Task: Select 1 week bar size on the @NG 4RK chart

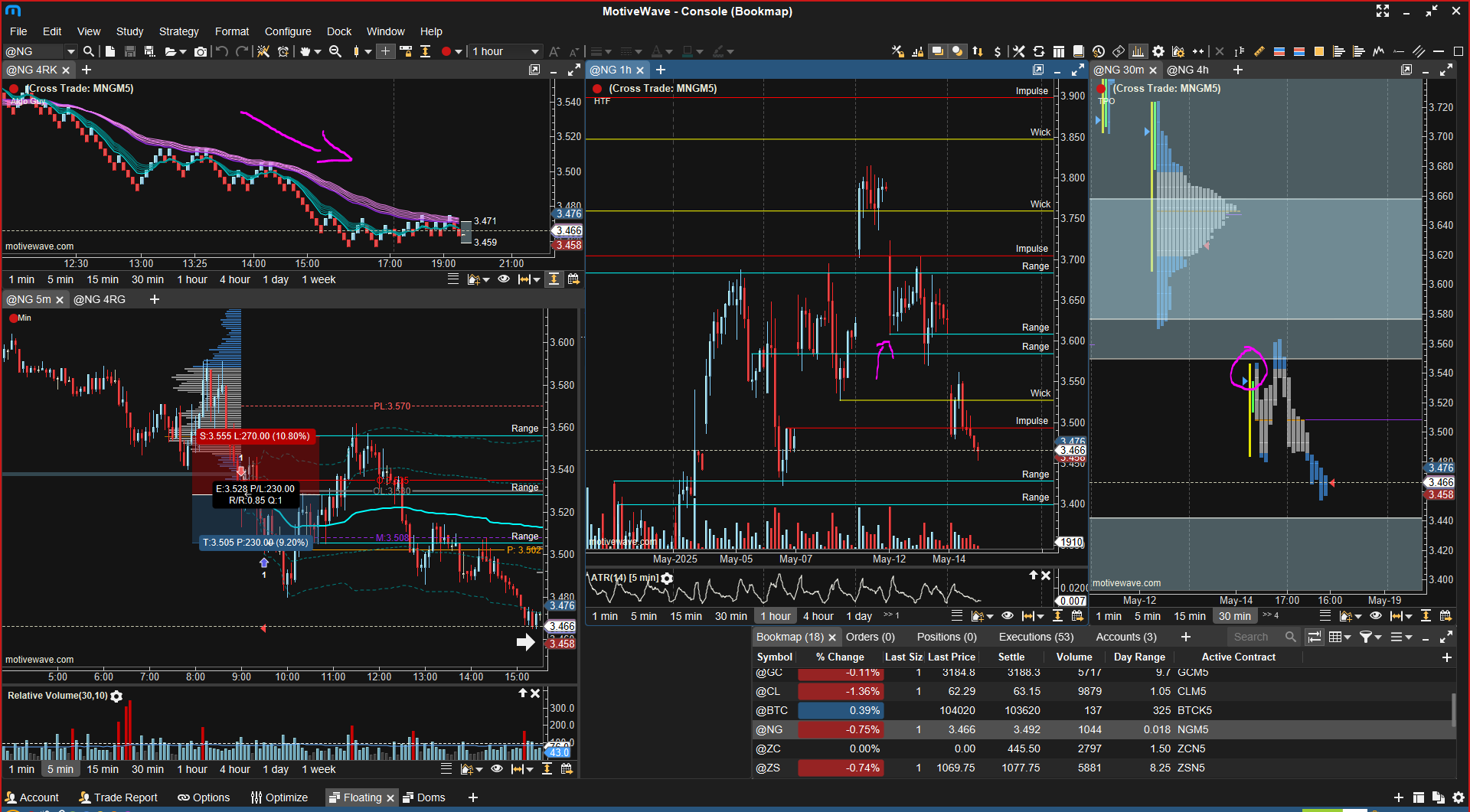Action: [318, 279]
